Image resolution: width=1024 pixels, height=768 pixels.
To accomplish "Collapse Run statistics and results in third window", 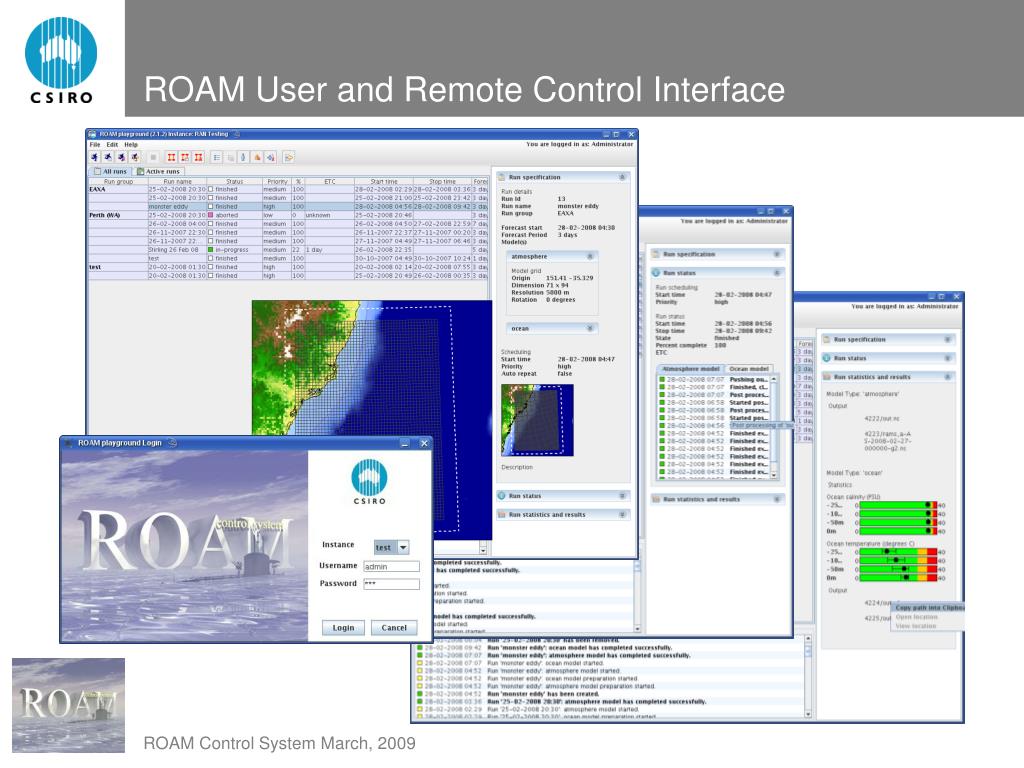I will (947, 377).
